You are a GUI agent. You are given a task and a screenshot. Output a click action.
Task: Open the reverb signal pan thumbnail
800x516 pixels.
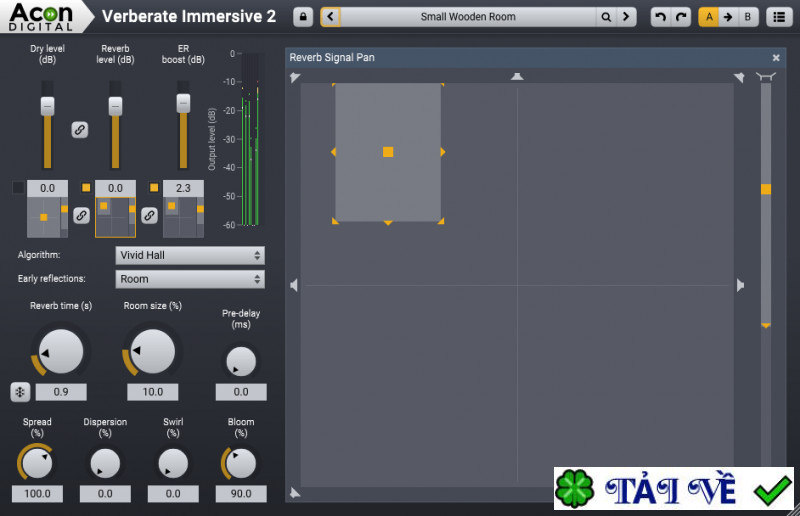tap(115, 217)
